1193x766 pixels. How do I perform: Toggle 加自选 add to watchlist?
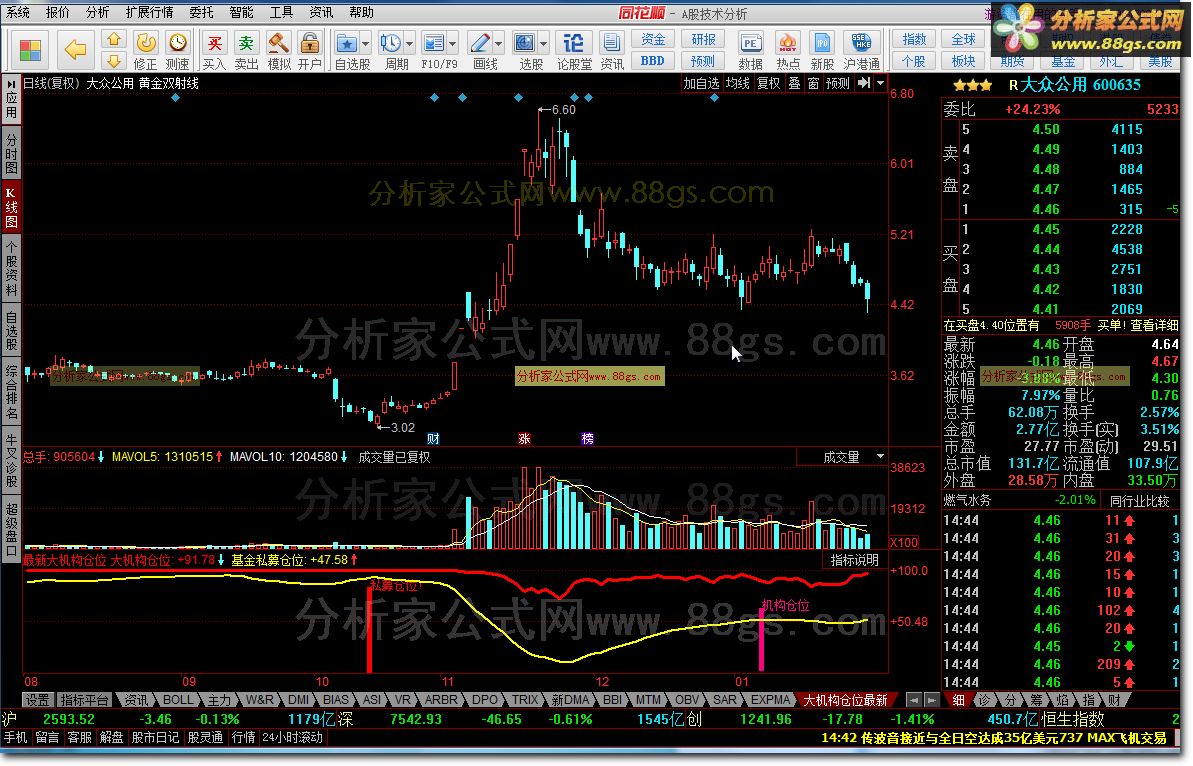click(701, 83)
